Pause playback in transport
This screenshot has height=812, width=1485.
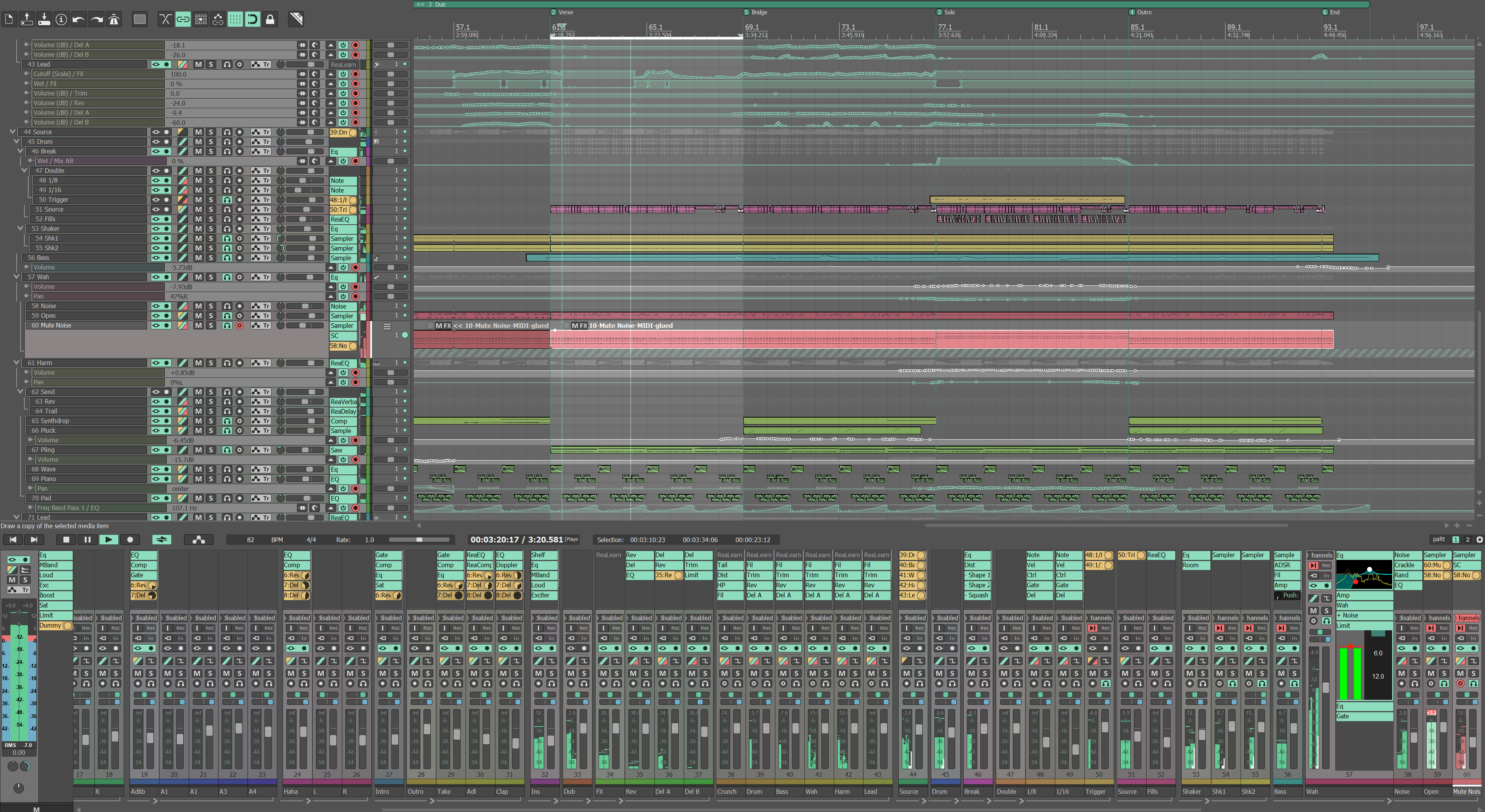[87, 540]
